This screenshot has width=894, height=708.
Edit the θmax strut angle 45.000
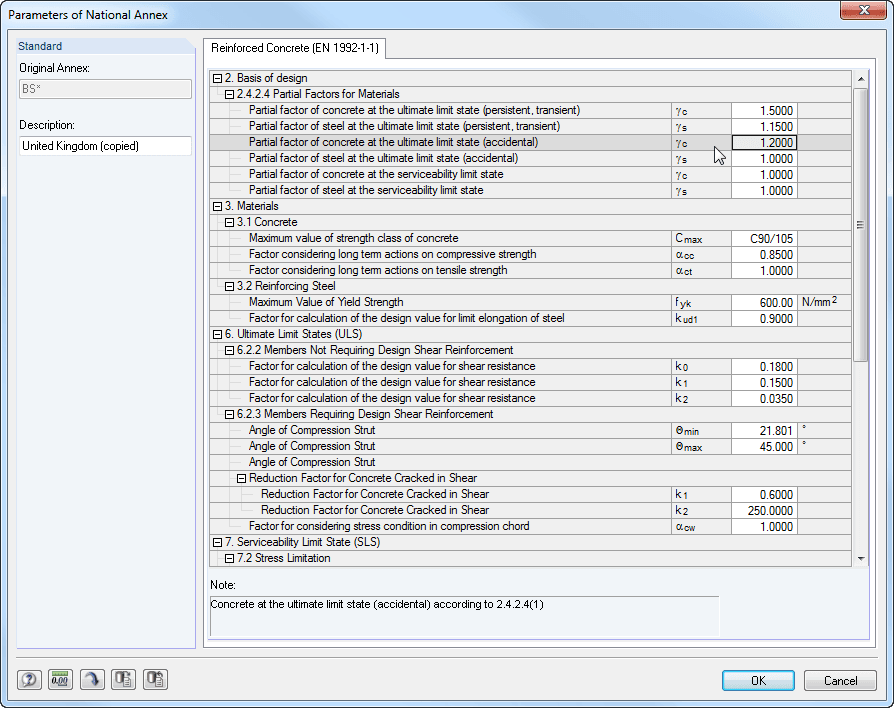(x=764, y=446)
